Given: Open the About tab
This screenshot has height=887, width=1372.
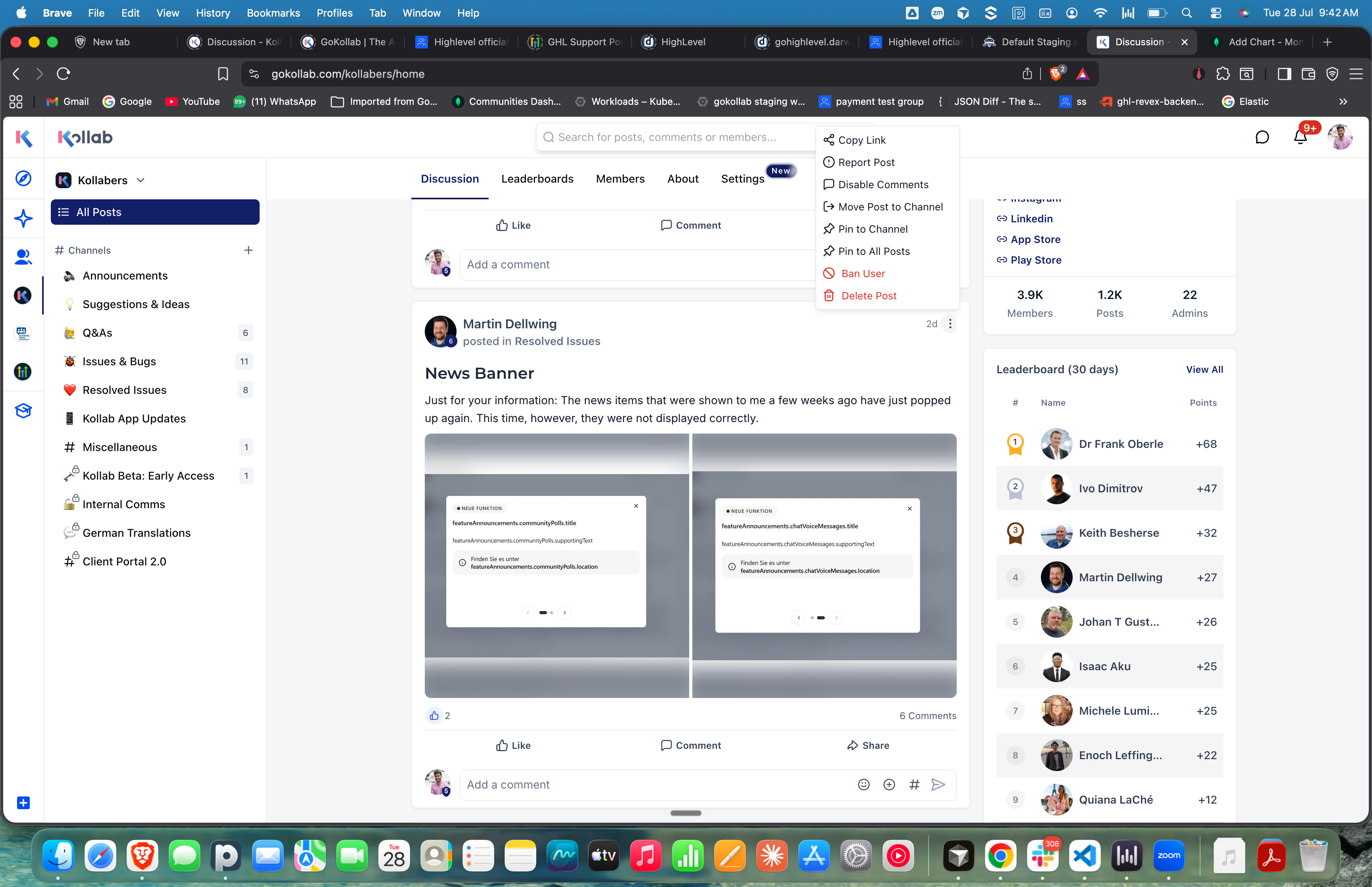Looking at the screenshot, I should (683, 179).
